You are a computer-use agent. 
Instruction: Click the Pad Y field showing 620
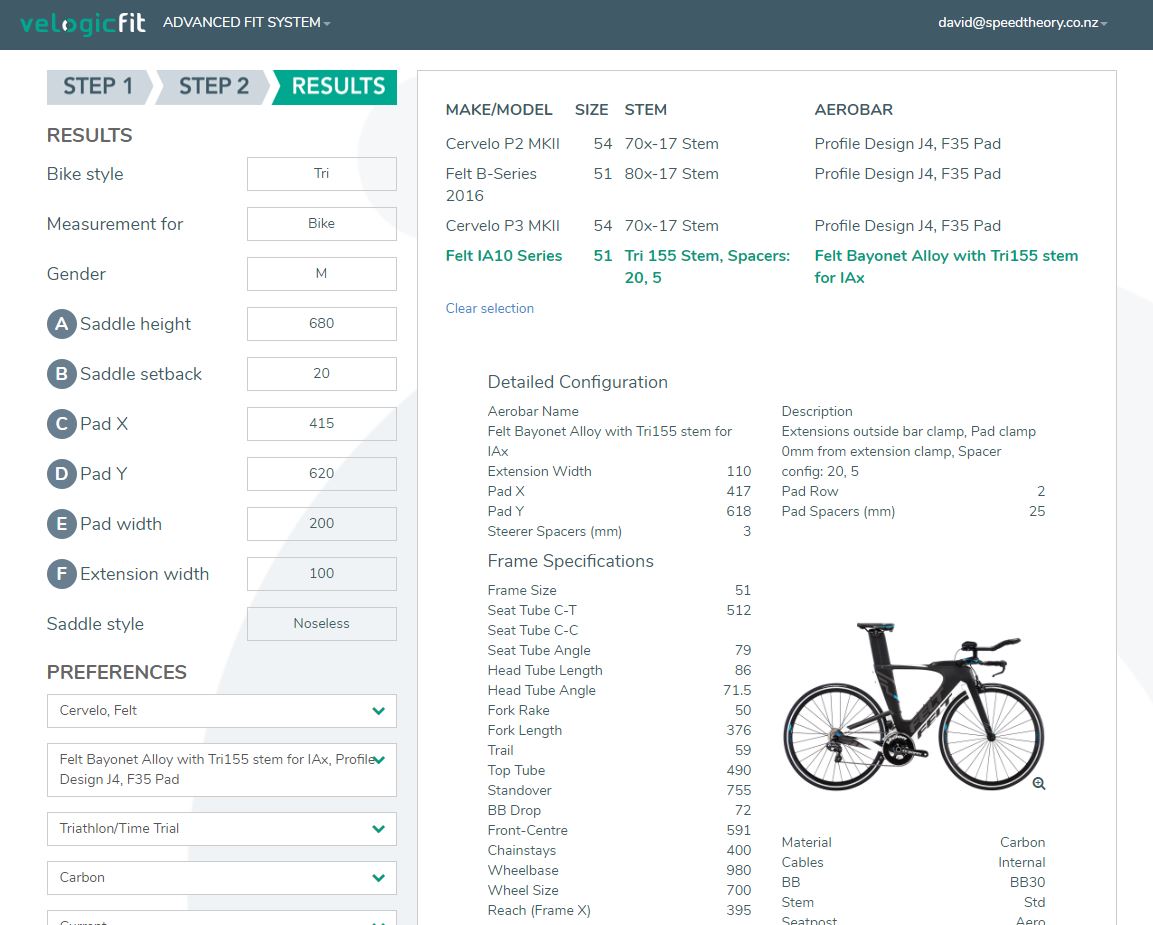(321, 474)
